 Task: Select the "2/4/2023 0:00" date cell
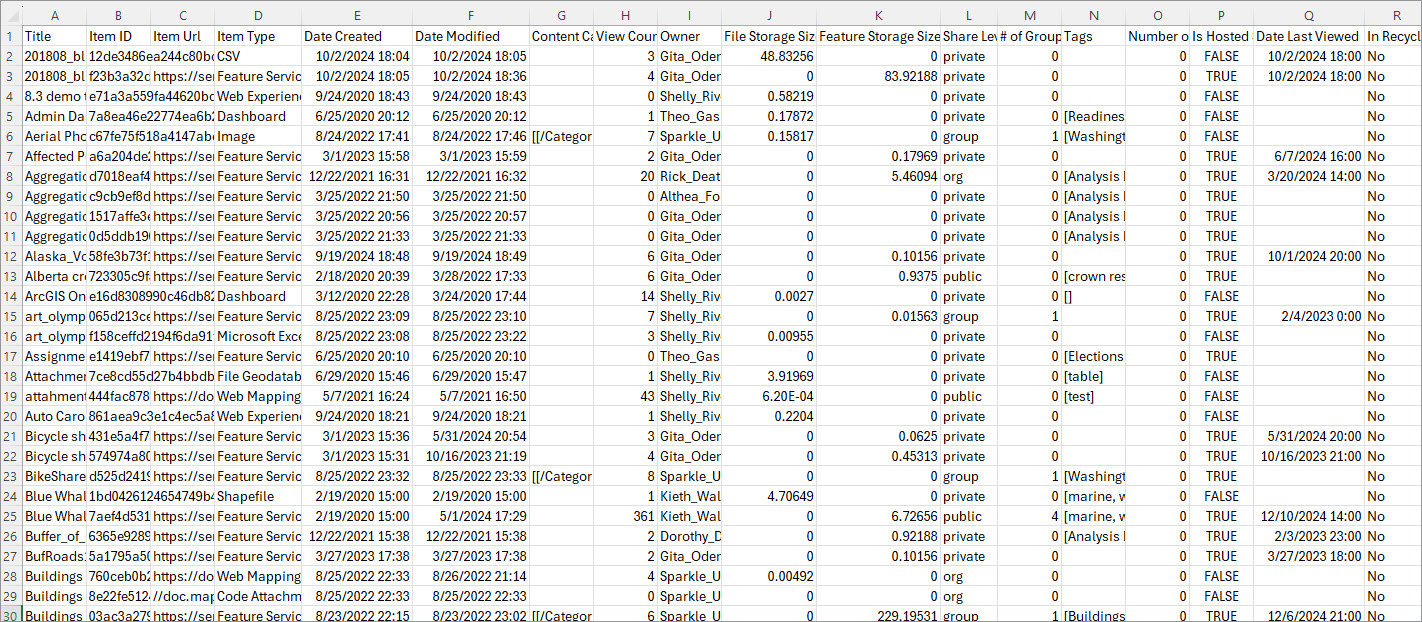(x=1309, y=316)
